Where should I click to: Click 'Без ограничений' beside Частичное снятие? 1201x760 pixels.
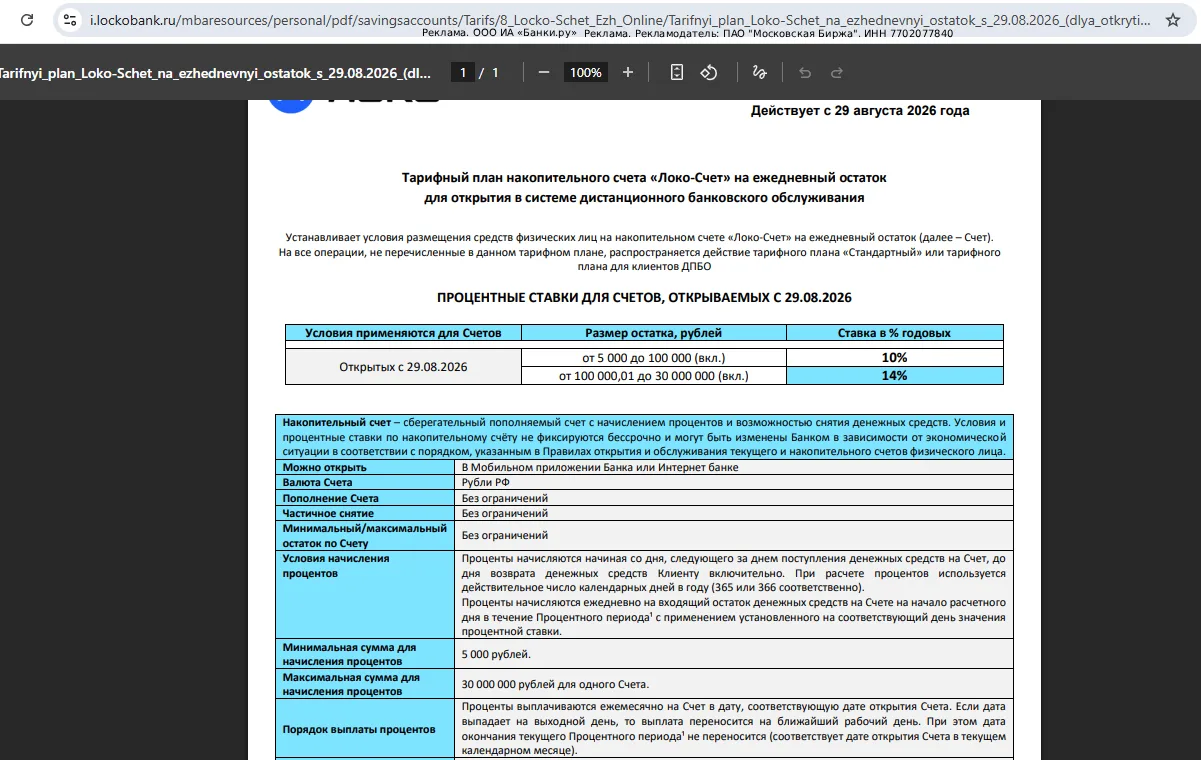(504, 513)
